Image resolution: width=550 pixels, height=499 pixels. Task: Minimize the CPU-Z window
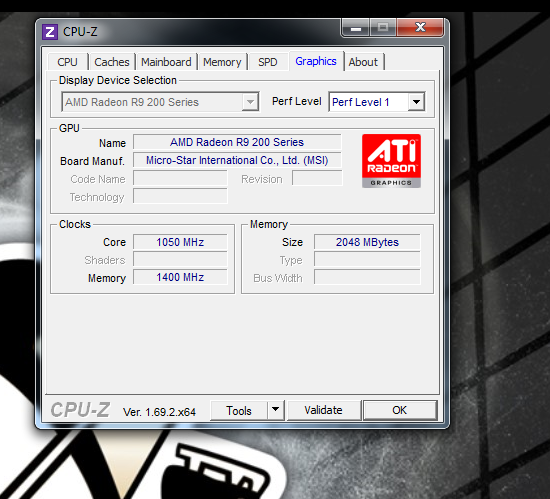(x=356, y=28)
